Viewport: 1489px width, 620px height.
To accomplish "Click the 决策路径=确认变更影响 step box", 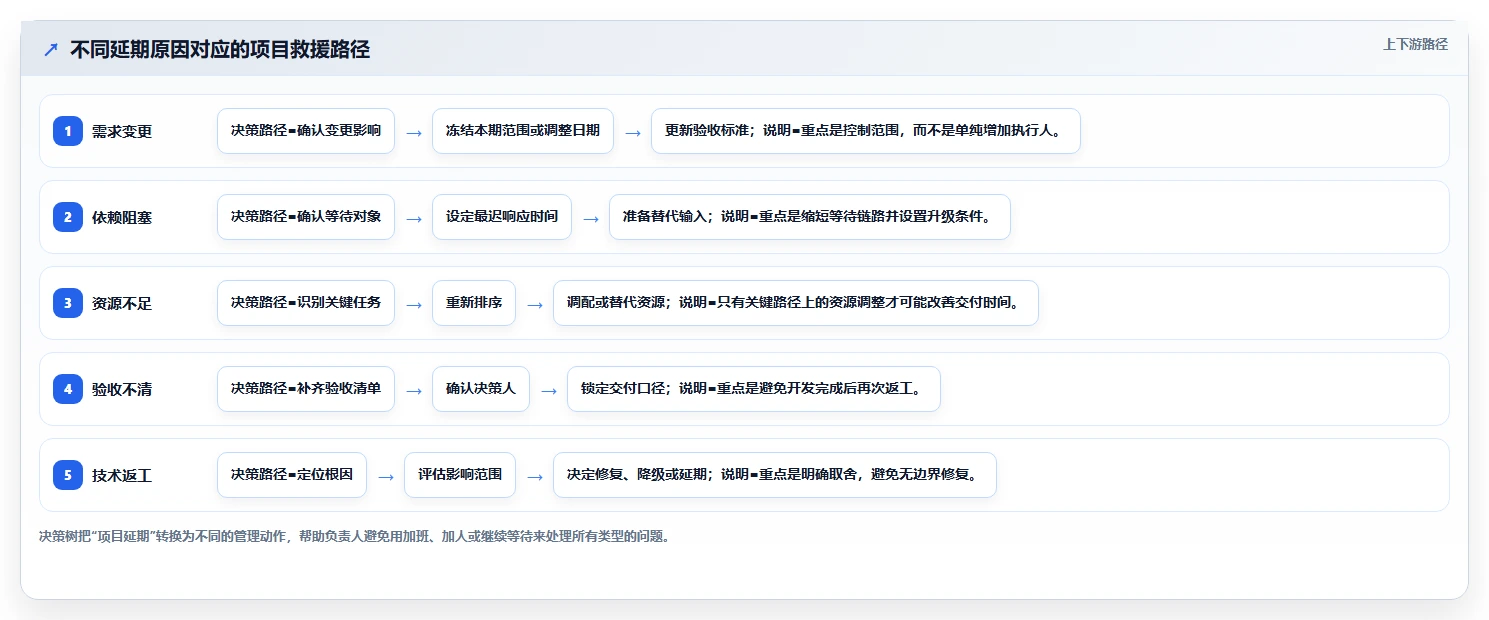I will (x=306, y=131).
